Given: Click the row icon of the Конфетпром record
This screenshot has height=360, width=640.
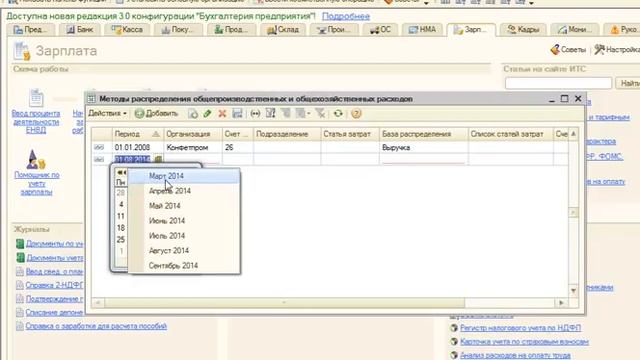Looking at the screenshot, I should click(x=99, y=147).
